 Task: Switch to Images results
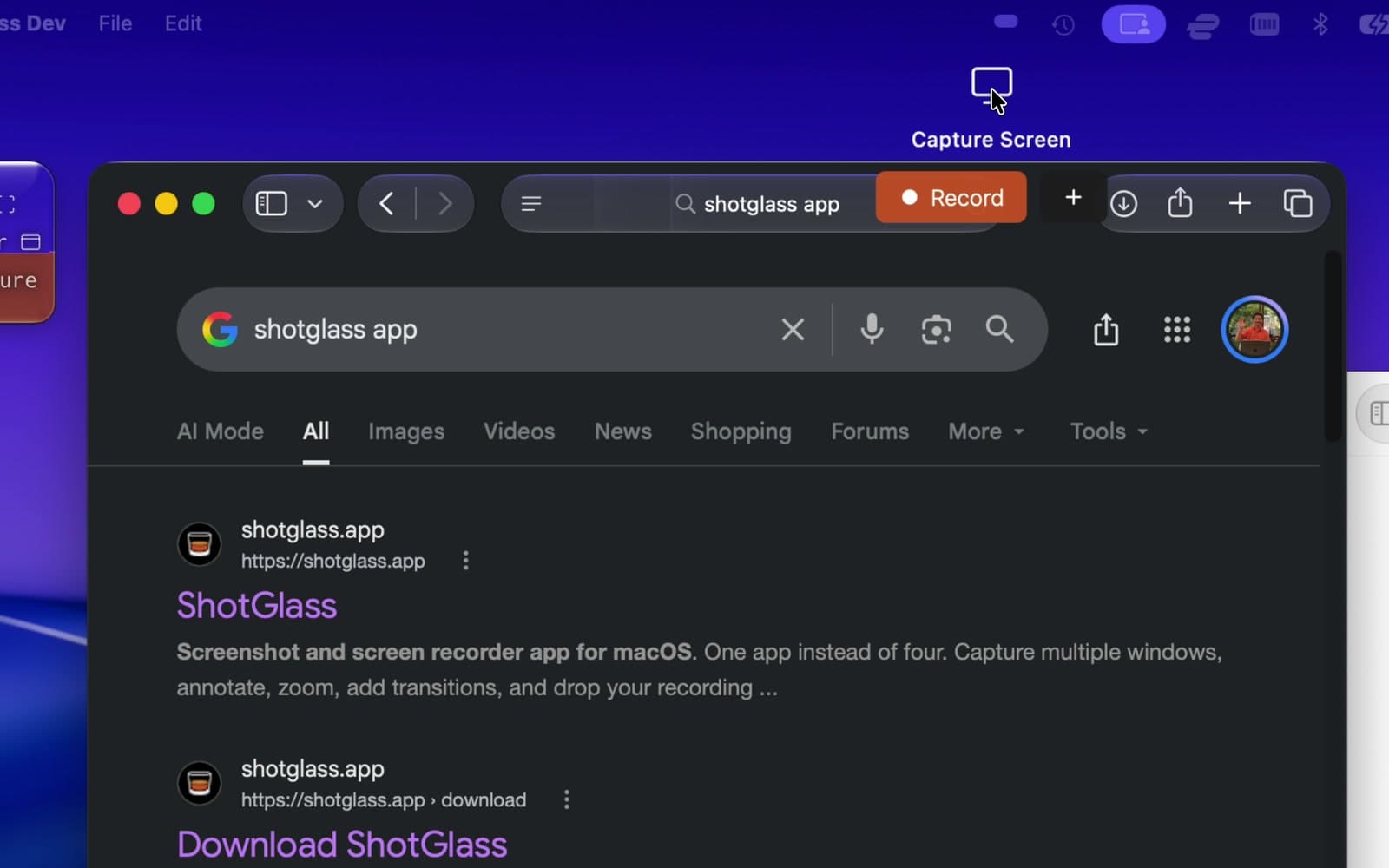coord(406,431)
